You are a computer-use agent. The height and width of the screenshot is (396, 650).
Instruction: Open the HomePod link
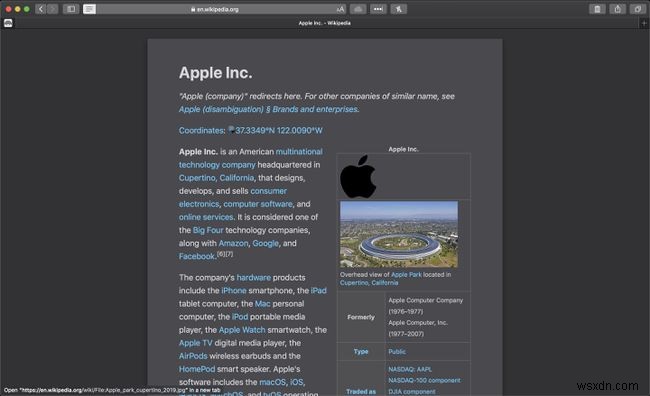[197, 369]
